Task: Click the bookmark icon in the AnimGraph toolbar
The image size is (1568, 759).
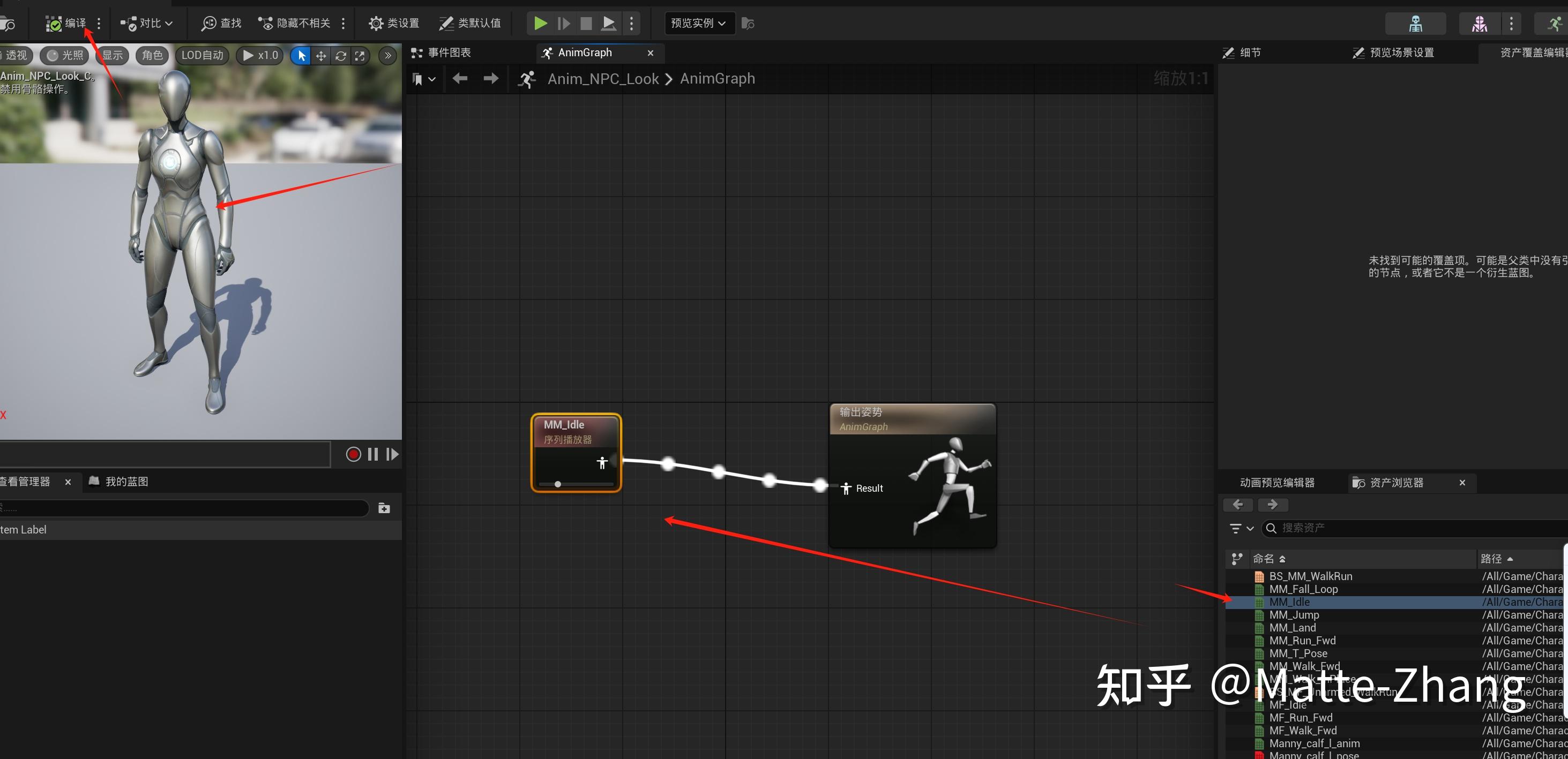Action: (x=419, y=78)
